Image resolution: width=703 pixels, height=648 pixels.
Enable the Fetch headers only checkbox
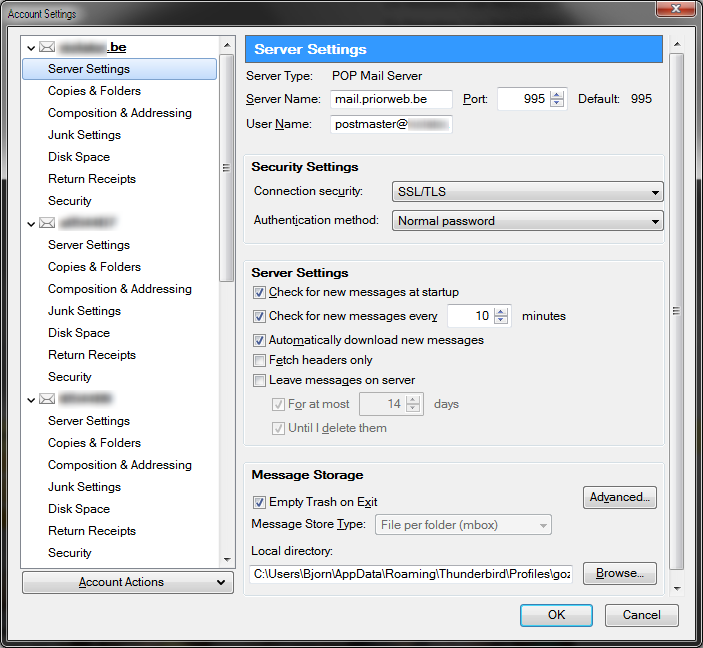(x=260, y=360)
